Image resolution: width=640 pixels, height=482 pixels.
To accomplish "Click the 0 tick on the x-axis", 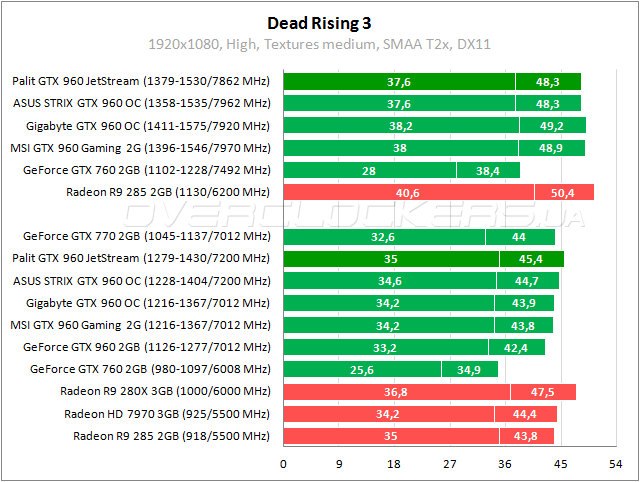I will coord(284,464).
